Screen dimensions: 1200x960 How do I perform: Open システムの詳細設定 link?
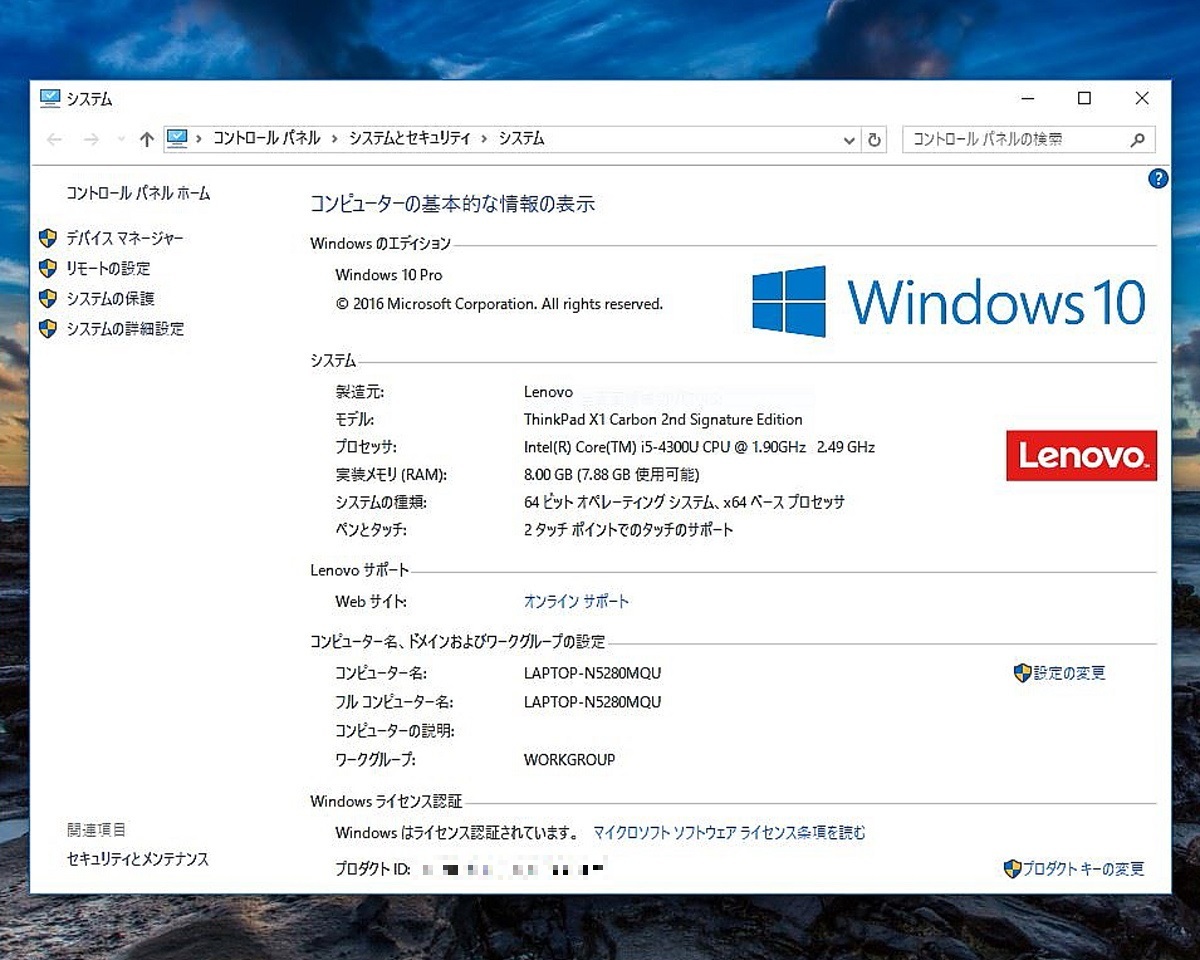tap(125, 328)
